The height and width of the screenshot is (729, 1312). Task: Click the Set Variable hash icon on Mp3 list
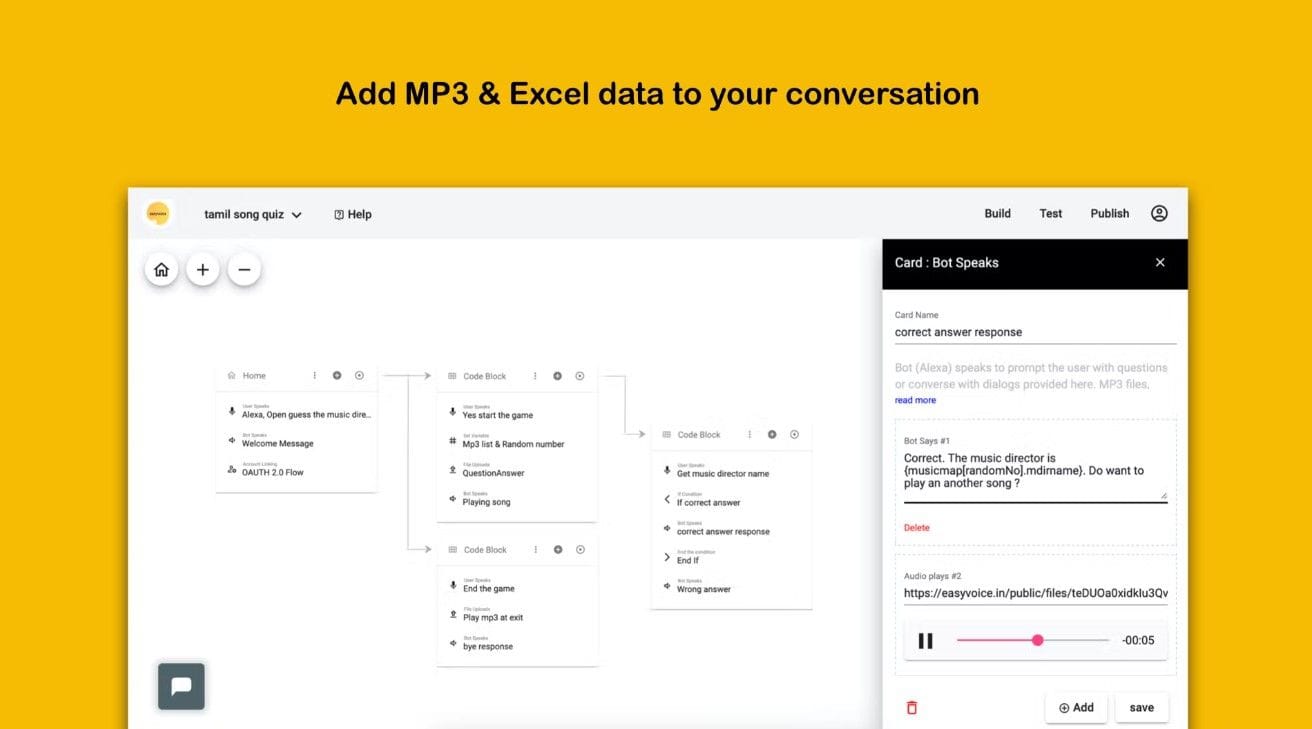tap(454, 441)
